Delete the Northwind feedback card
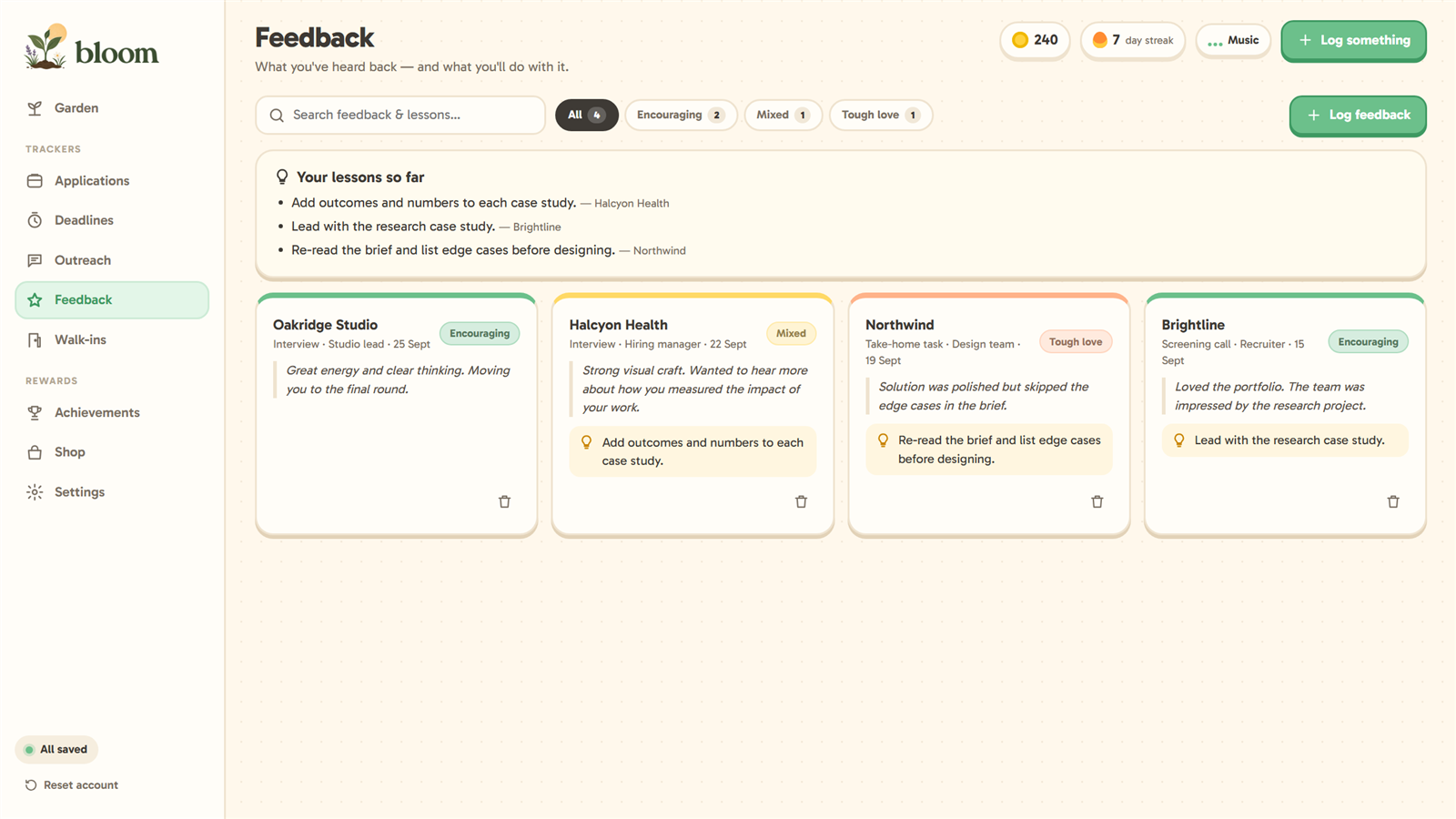 (1097, 502)
